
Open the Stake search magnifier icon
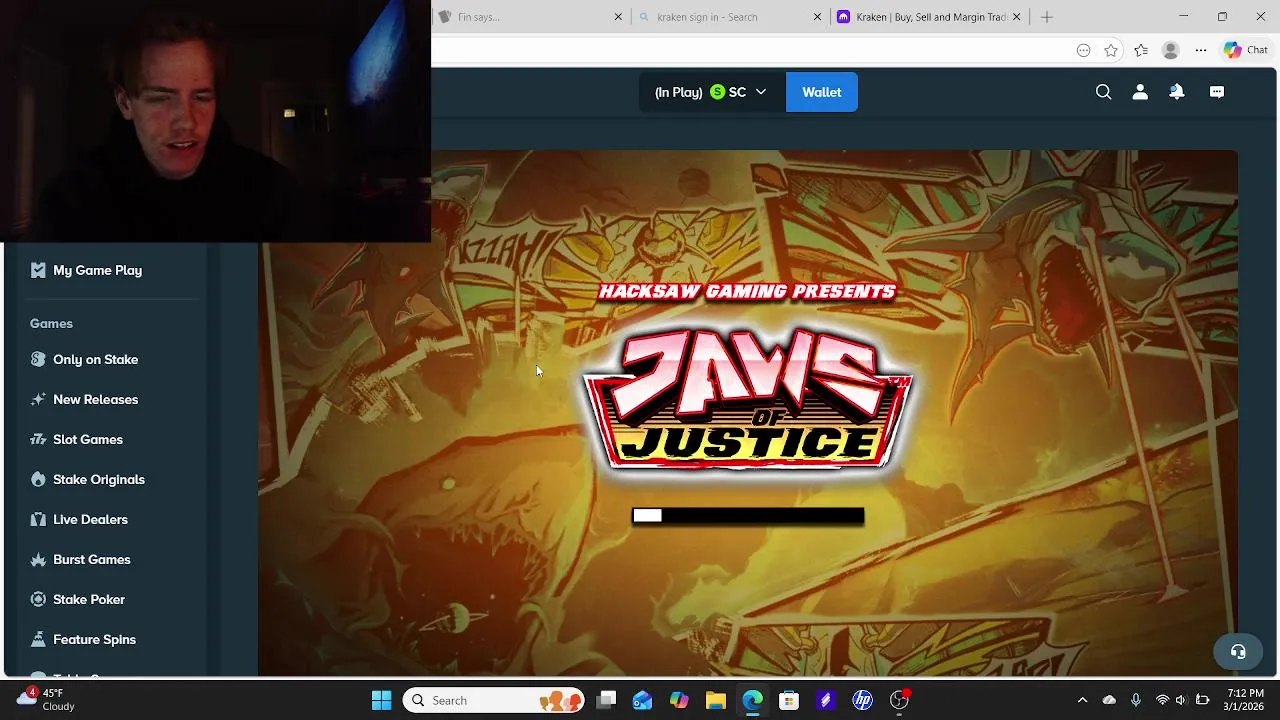point(1103,92)
